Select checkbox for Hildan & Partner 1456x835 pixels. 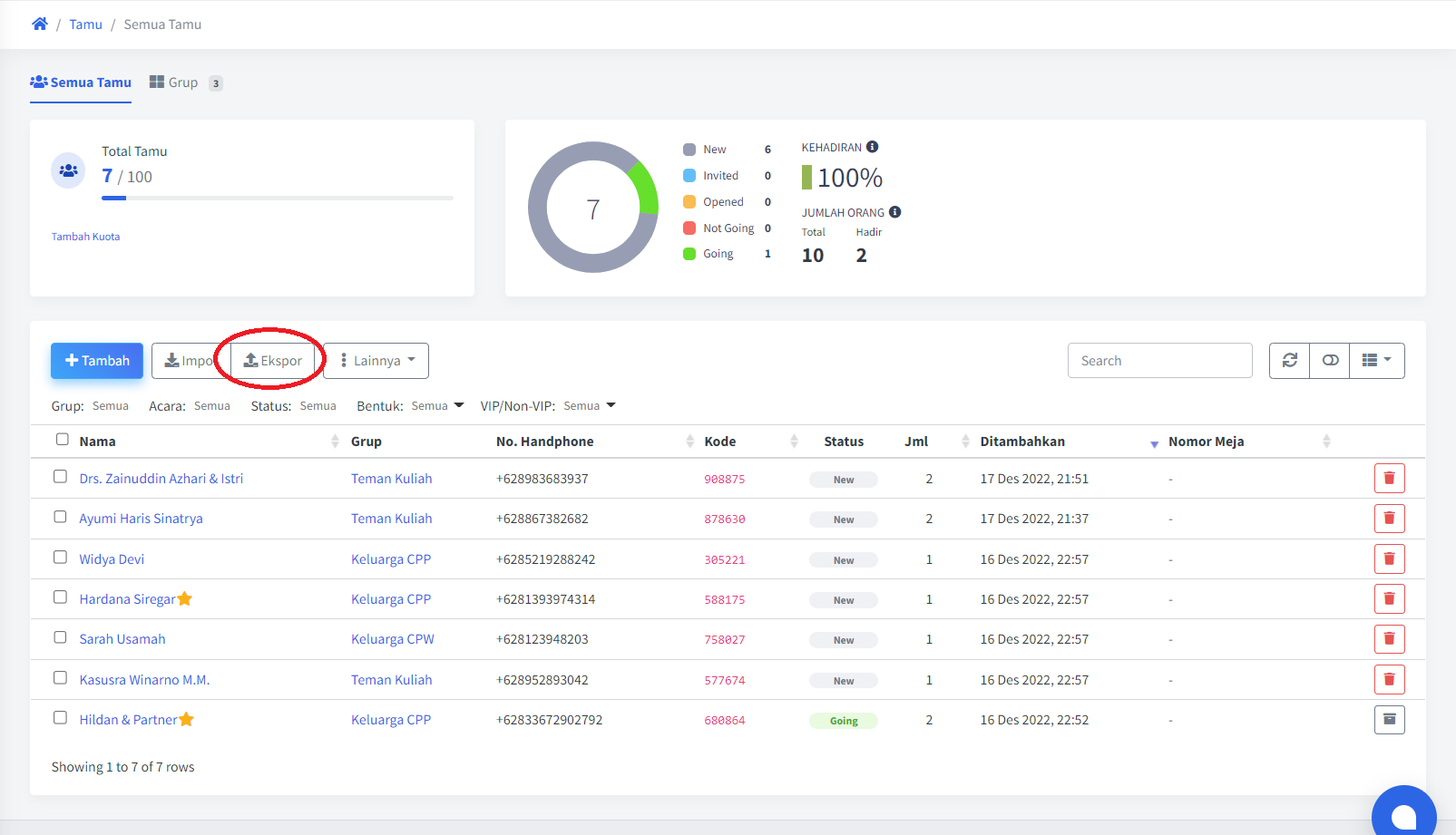60,718
